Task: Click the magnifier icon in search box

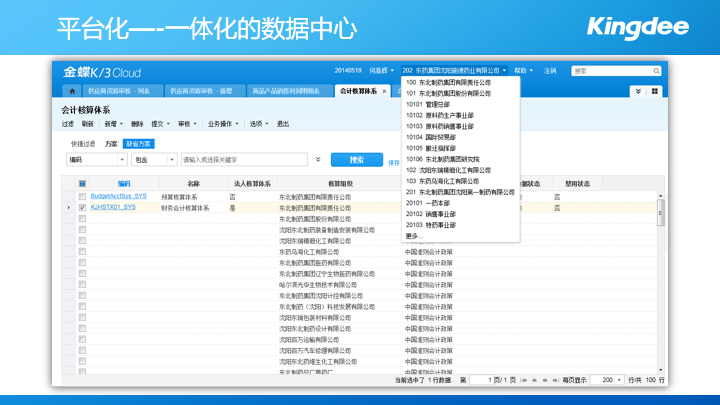Action: (x=657, y=71)
